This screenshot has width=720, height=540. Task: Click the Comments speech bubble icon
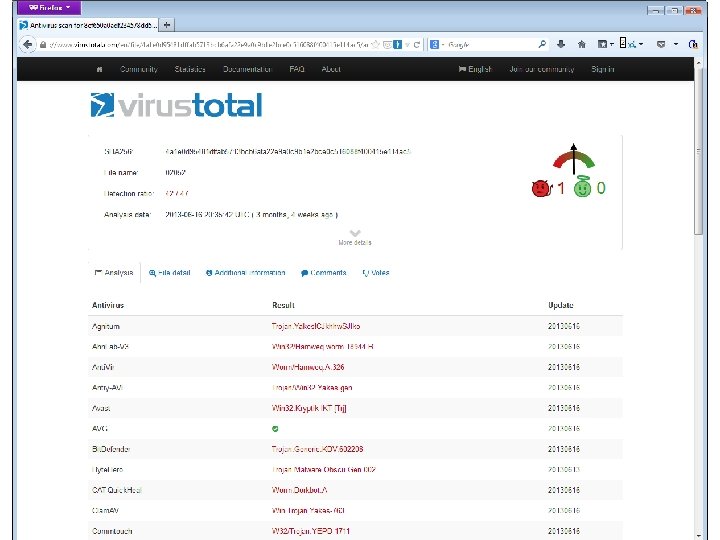tap(304, 273)
